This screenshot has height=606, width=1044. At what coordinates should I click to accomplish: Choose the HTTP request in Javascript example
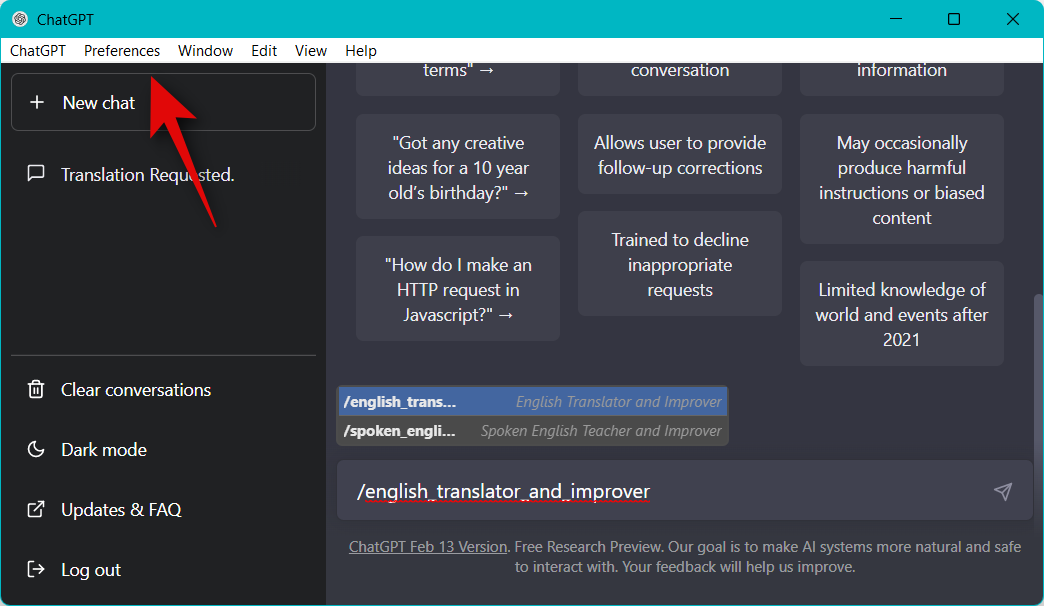458,289
